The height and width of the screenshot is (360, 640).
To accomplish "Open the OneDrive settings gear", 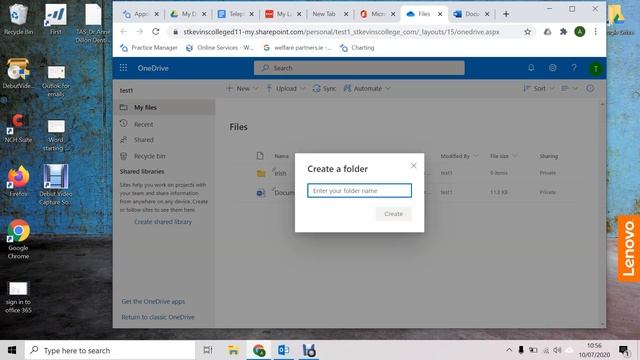I will click(552, 68).
